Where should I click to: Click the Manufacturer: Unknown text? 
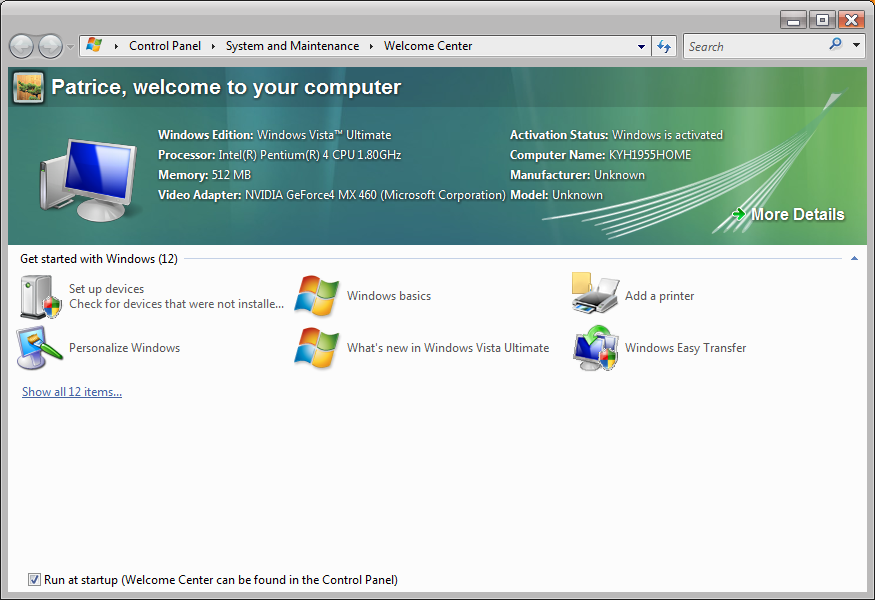coord(578,175)
